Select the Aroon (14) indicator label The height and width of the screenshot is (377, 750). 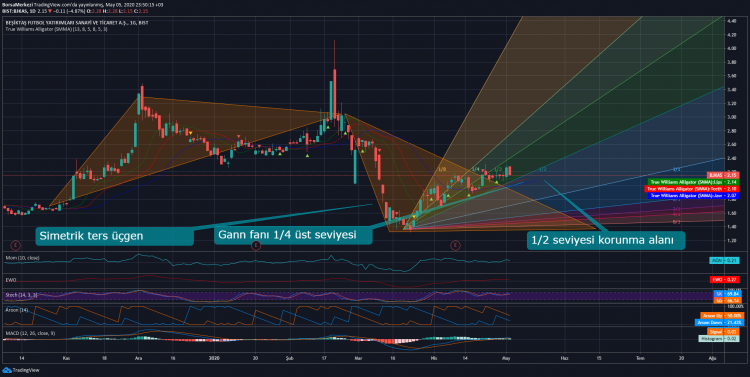point(17,310)
